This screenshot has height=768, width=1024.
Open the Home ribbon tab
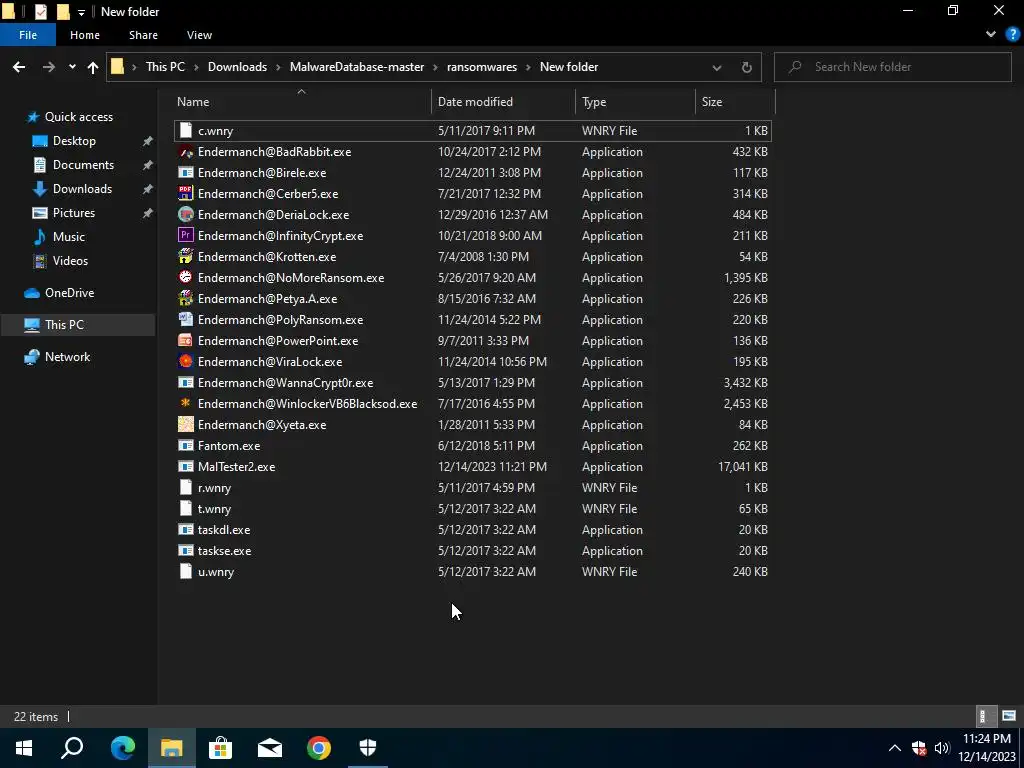(x=85, y=35)
